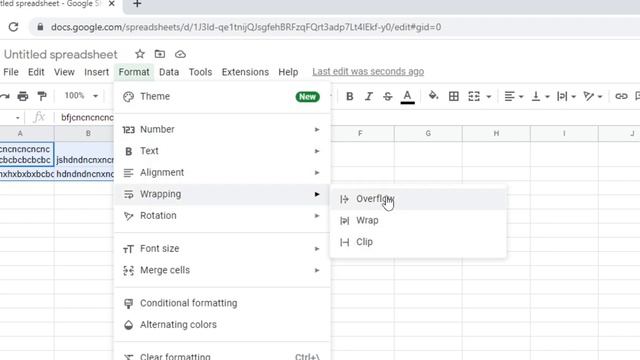Open the name box dropdown arrow
The height and width of the screenshot is (360, 640).
click(18, 118)
